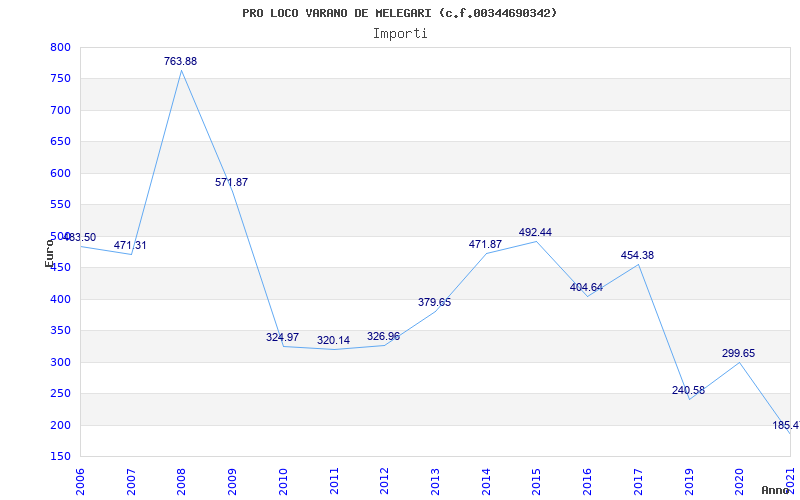Click the 404.64 data label
This screenshot has width=800, height=500.
(x=586, y=287)
